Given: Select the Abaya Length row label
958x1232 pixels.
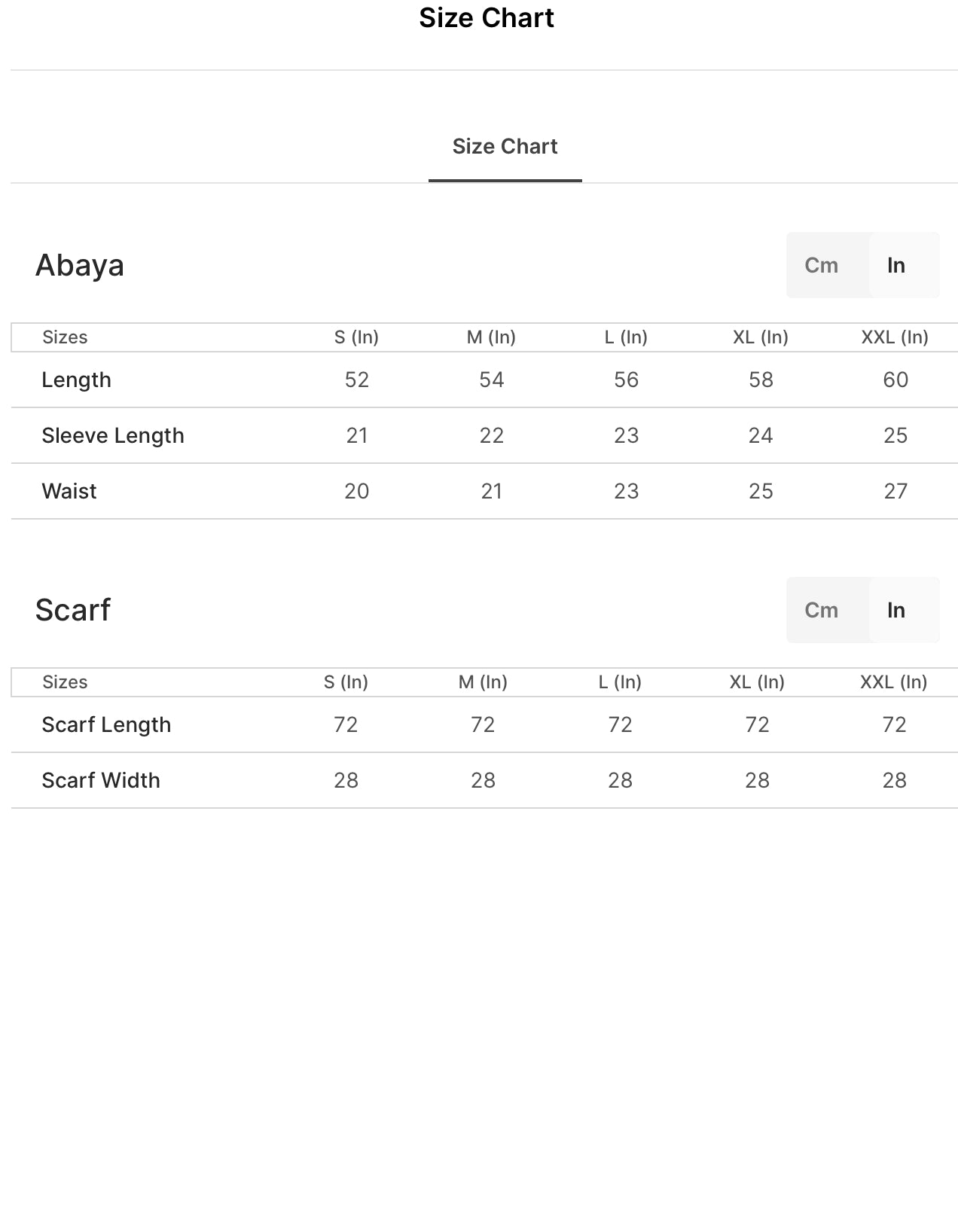Looking at the screenshot, I should pos(76,380).
